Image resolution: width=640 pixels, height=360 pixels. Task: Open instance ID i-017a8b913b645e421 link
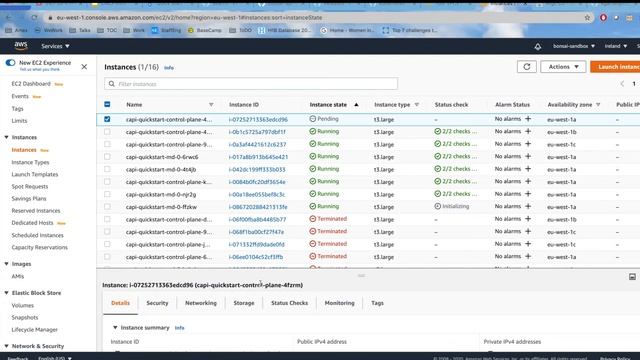(258, 157)
